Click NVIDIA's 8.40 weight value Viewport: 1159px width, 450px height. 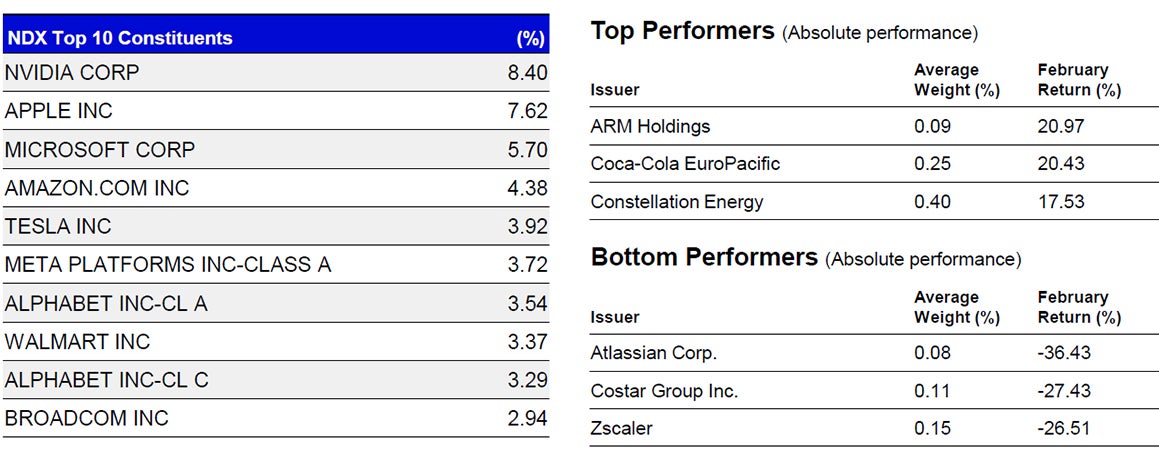[x=527, y=73]
